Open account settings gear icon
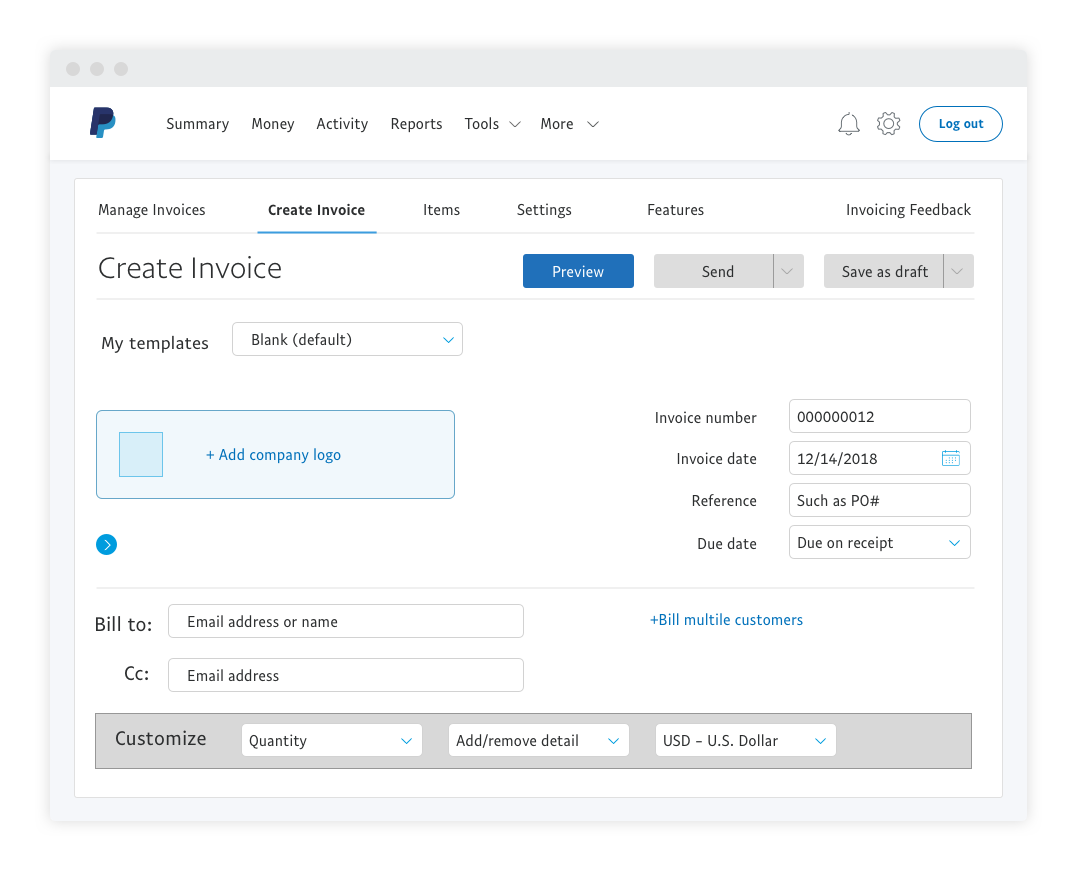 [x=888, y=124]
